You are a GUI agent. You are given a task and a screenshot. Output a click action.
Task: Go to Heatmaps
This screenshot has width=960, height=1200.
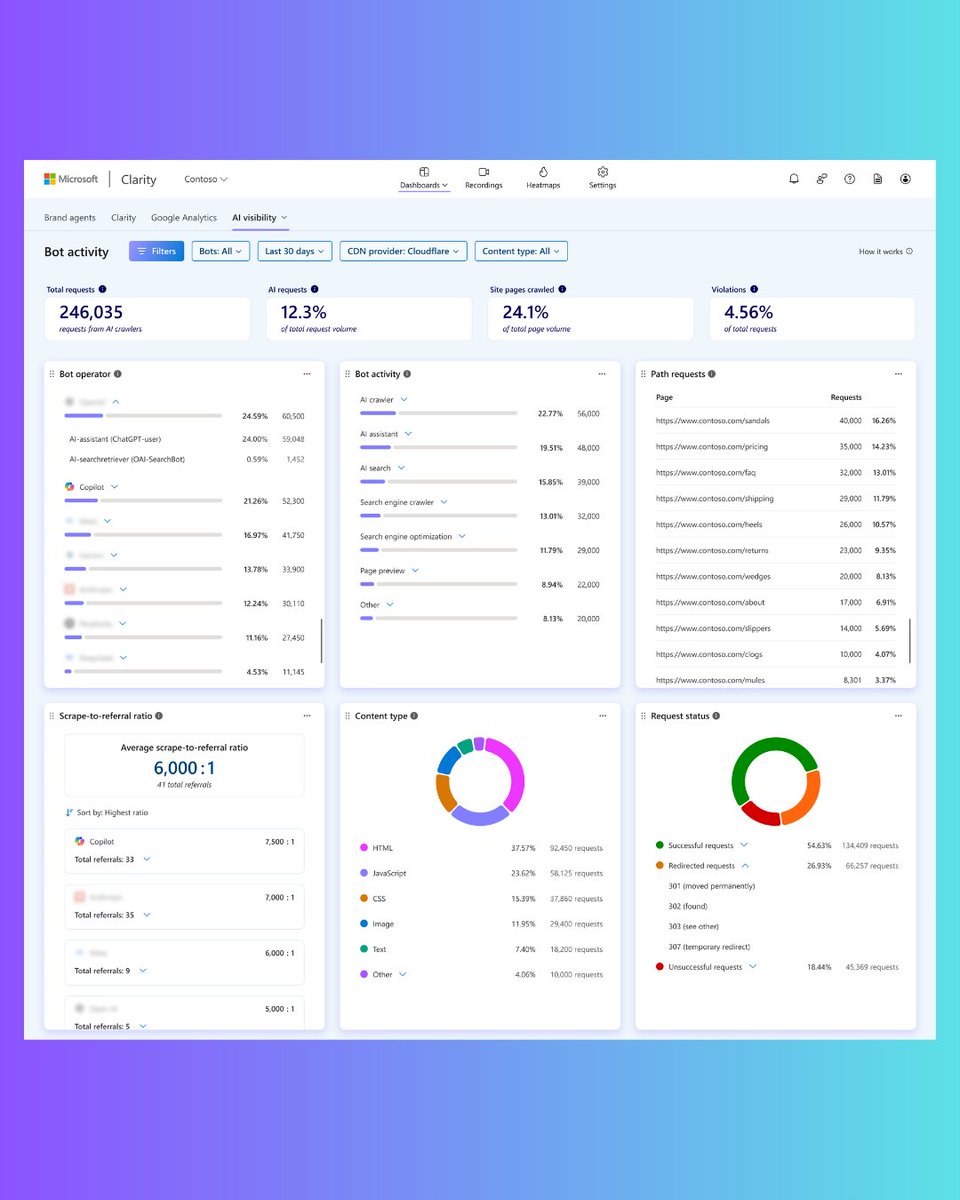click(543, 178)
